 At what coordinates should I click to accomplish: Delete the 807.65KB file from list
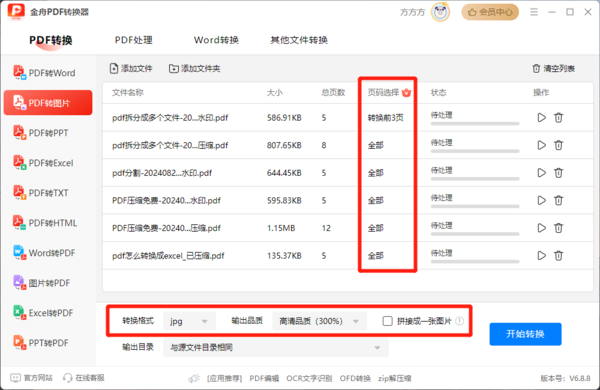(559, 145)
